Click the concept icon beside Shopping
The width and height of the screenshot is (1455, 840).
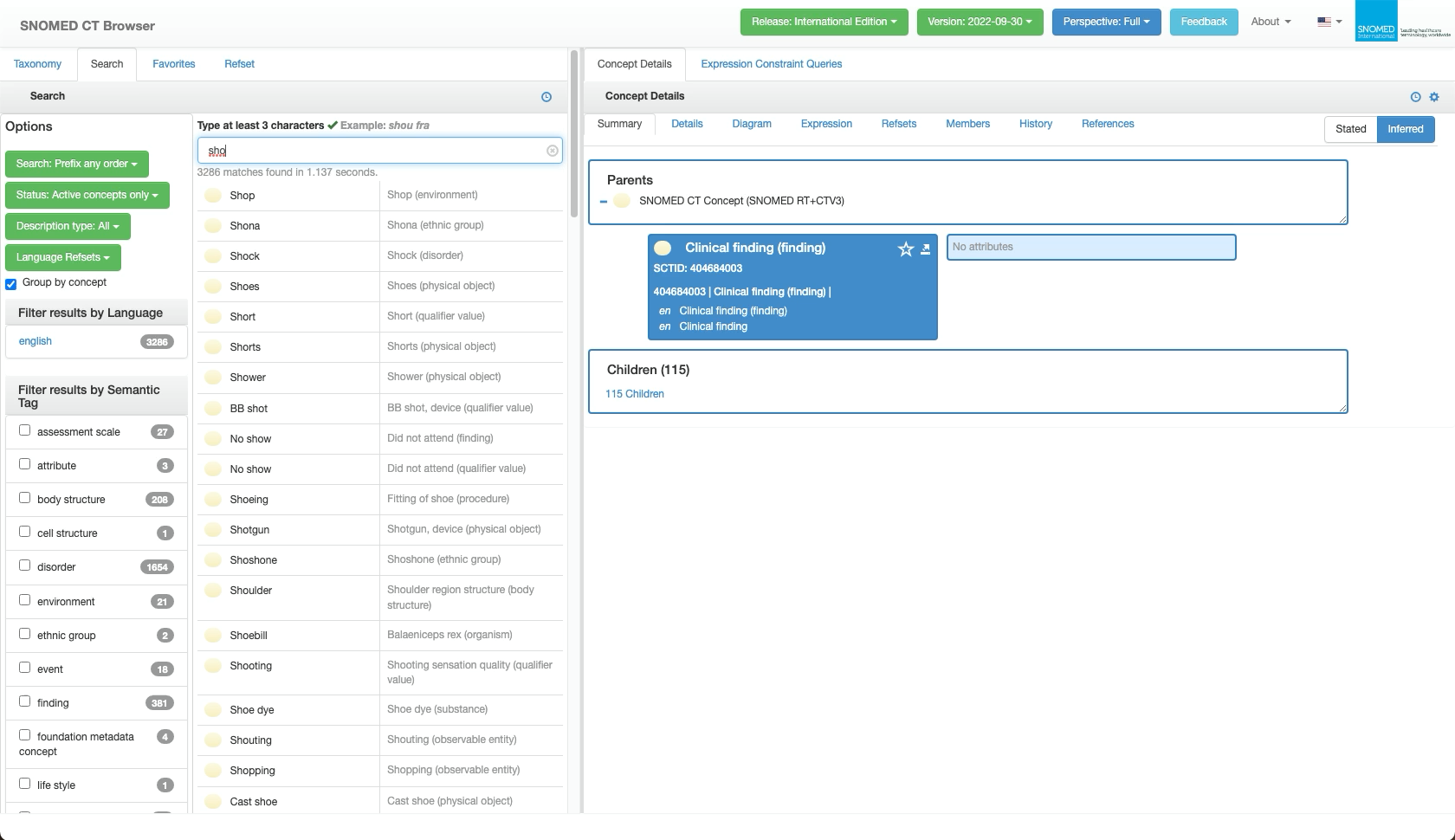click(x=212, y=771)
